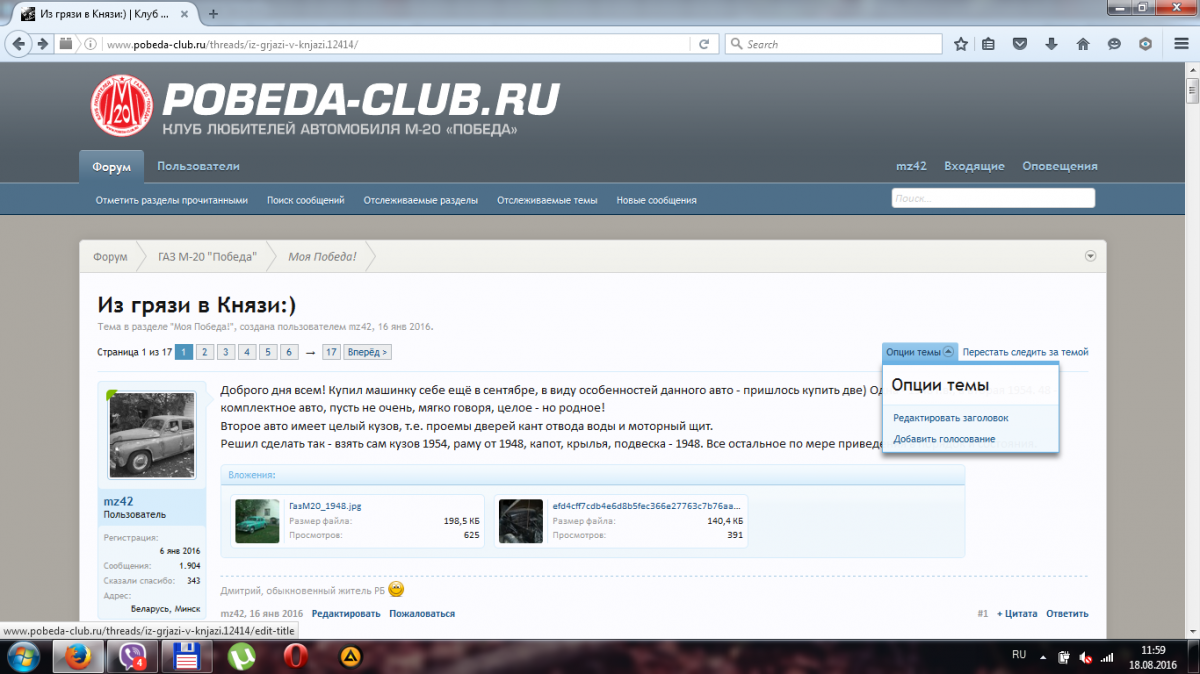Viewport: 1200px width, 674px height.
Task: Click + Цитата on post #1
Action: [x=1017, y=614]
